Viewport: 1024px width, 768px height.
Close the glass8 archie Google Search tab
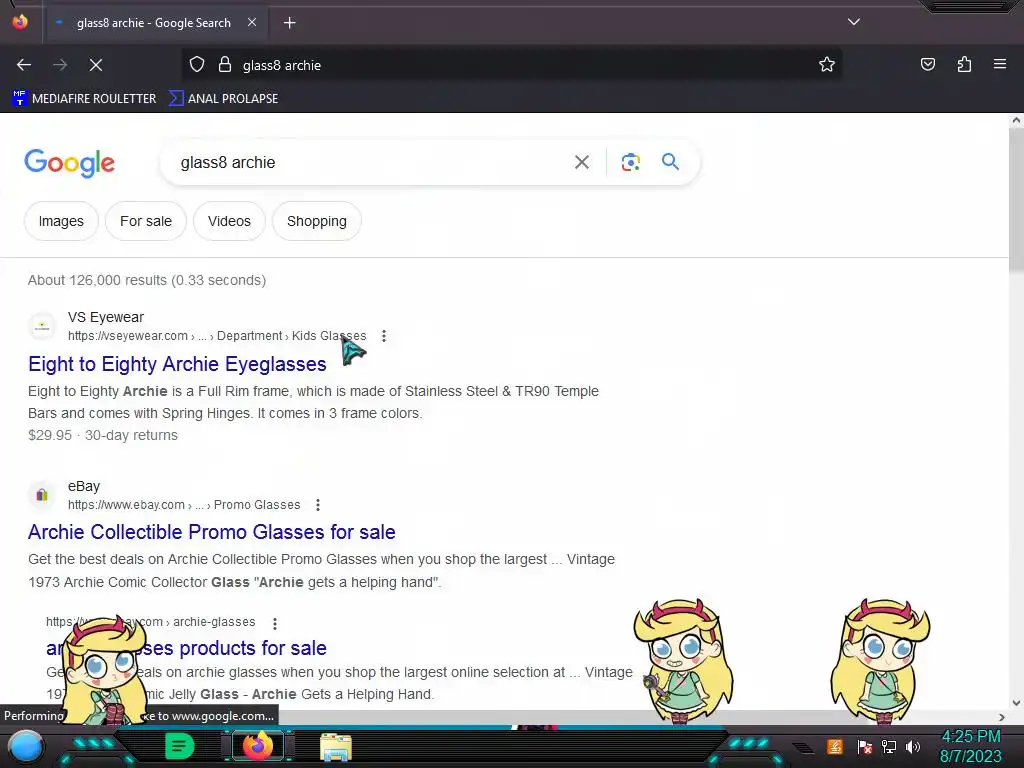point(252,22)
